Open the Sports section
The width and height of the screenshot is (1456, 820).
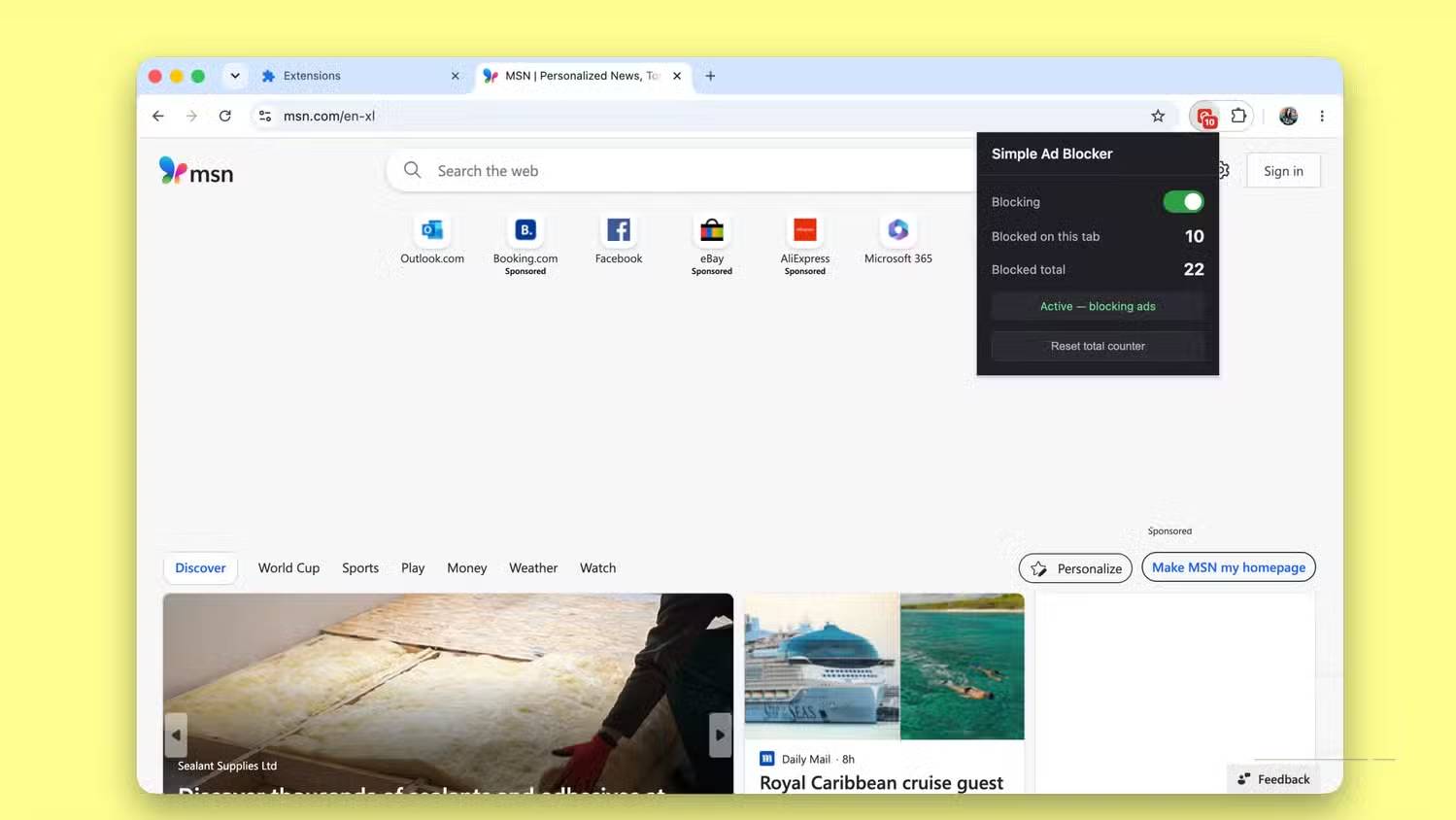pyautogui.click(x=360, y=568)
